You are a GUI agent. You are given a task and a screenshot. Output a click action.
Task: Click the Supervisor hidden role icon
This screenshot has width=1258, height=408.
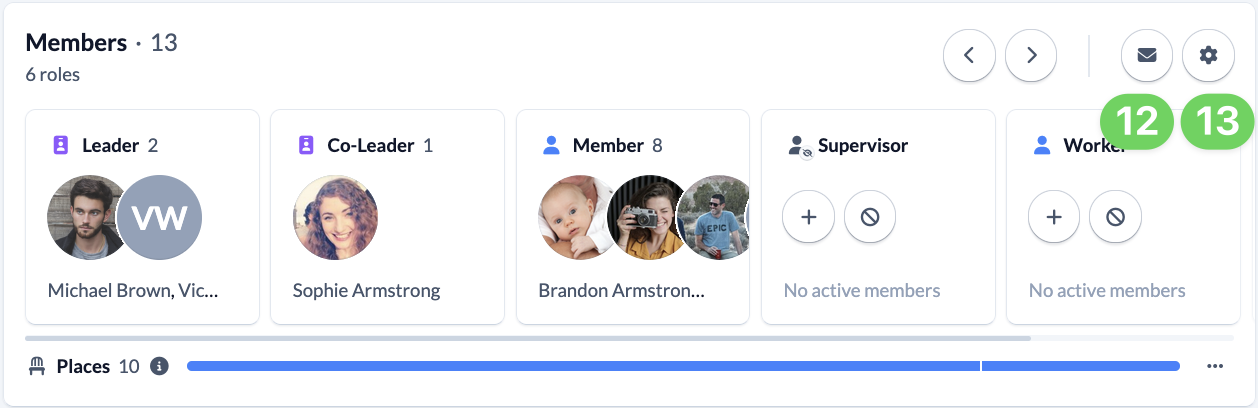[x=798, y=147]
